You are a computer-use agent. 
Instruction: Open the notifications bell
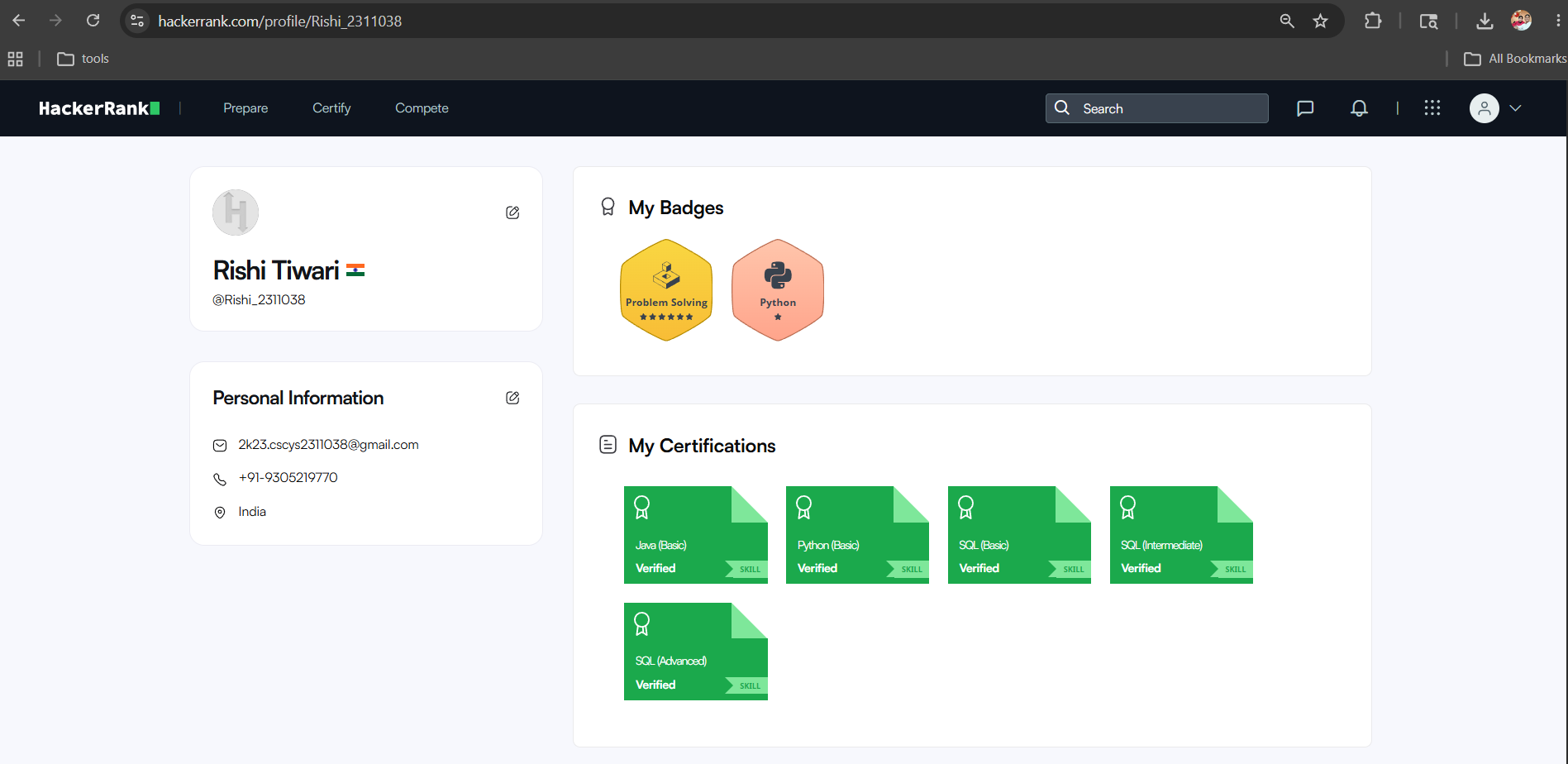pos(1359,108)
